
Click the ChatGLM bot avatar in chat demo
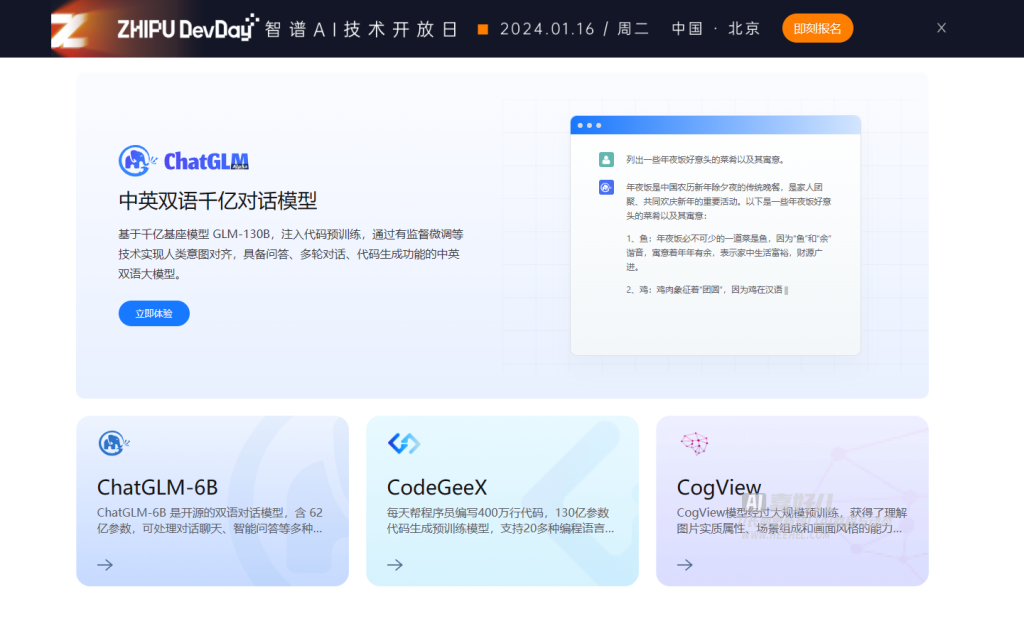pos(606,187)
